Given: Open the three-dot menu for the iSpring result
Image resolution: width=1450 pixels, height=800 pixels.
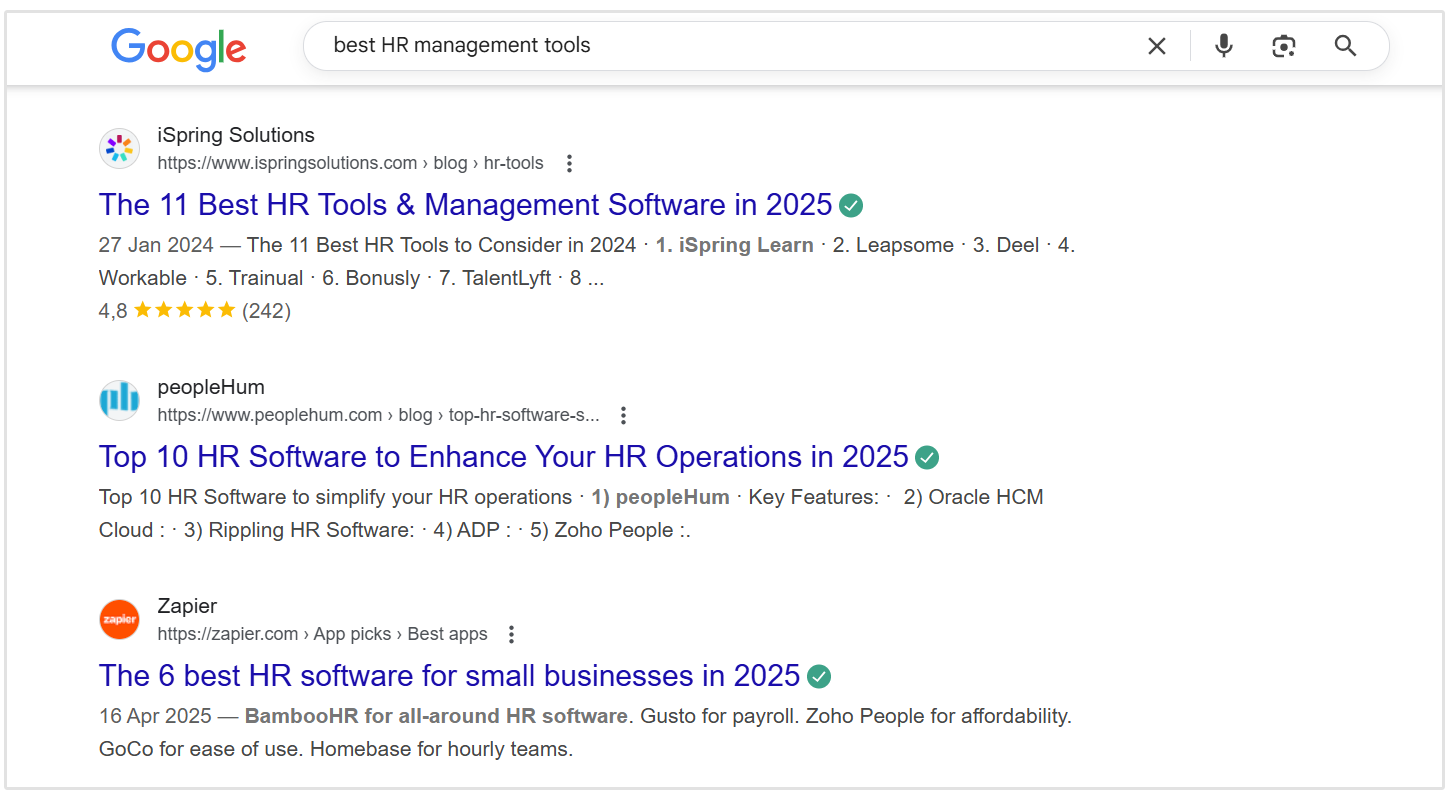Looking at the screenshot, I should 568,162.
